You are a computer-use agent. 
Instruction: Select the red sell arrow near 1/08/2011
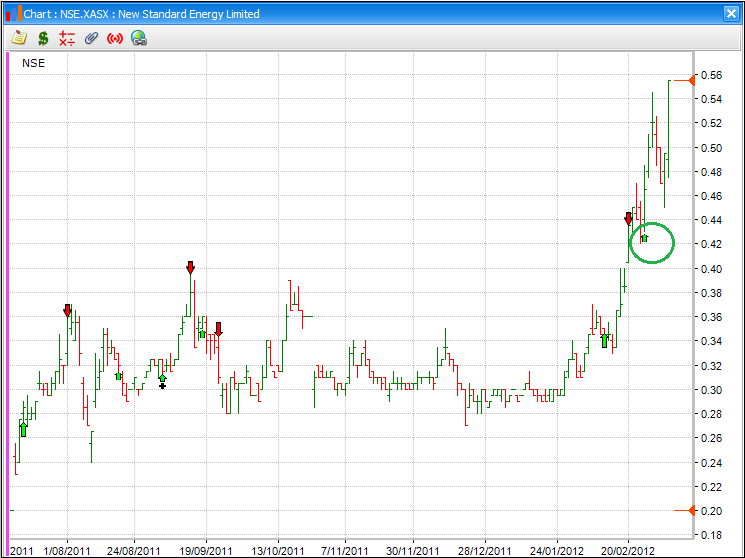tap(67, 310)
